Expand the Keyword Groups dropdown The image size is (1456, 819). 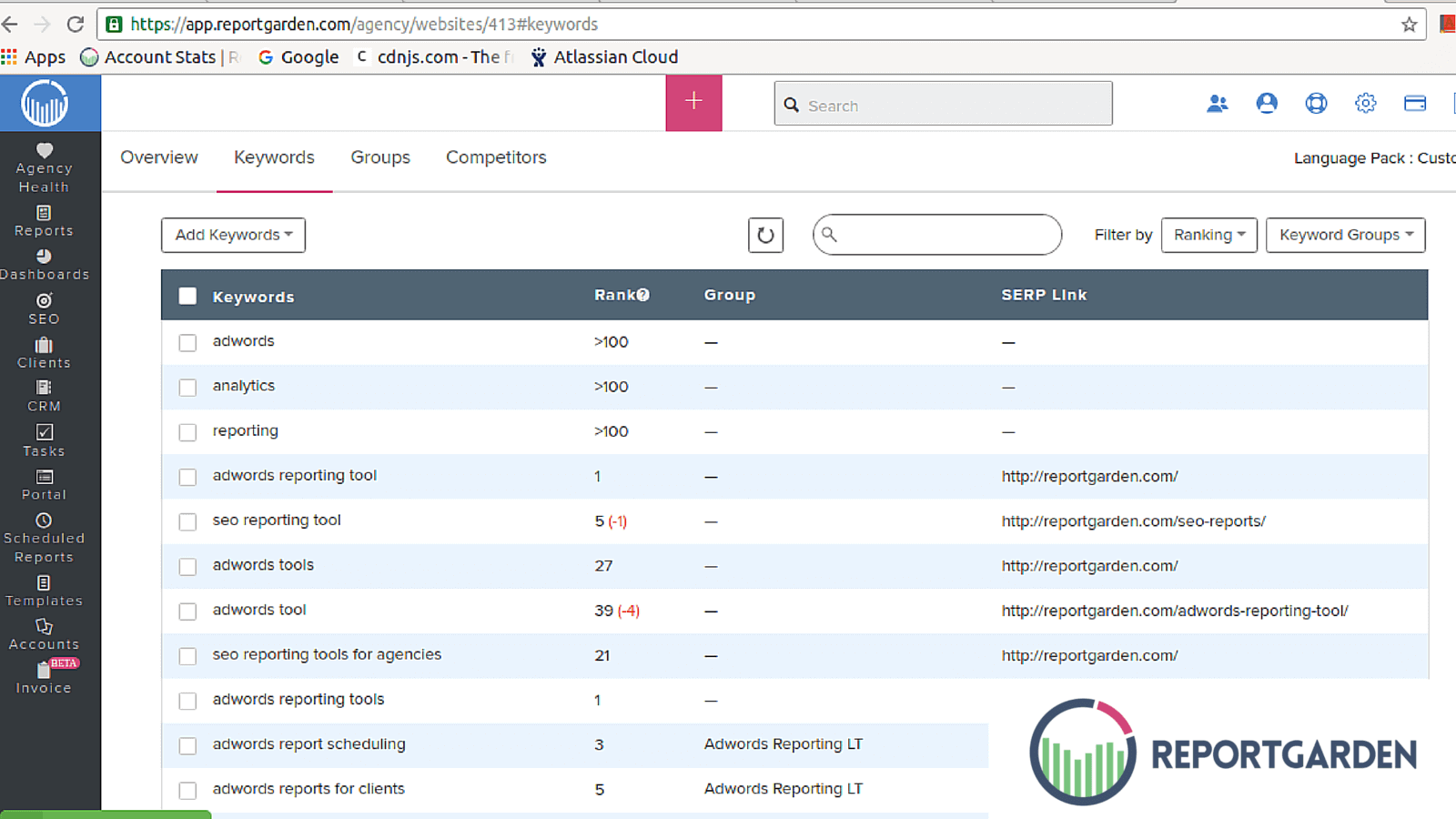pyautogui.click(x=1345, y=235)
